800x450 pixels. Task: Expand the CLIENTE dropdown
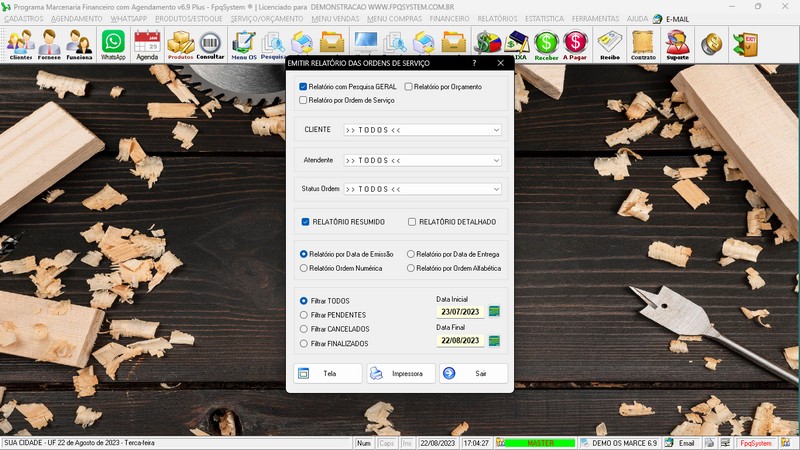[496, 130]
